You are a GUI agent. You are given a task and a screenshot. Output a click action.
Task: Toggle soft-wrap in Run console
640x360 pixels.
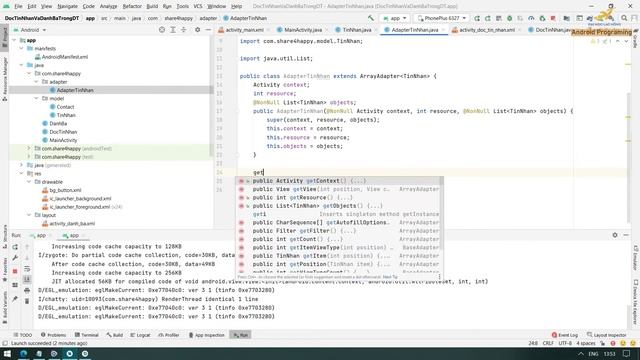tap(27, 269)
